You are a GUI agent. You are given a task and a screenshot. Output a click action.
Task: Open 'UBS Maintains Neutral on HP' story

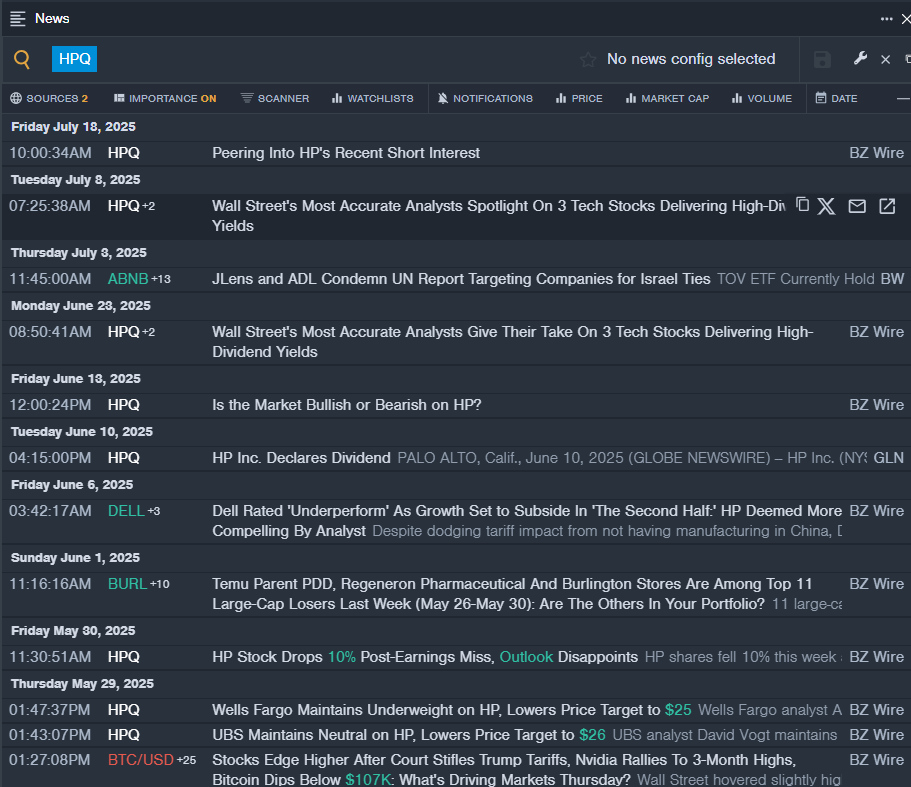pos(408,735)
